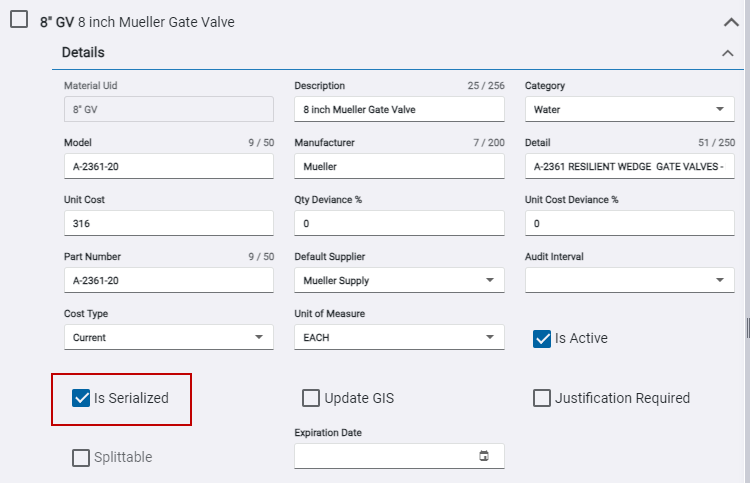Change the Unit of Measure dropdown
Viewport: 750px width, 483px height.
399,338
